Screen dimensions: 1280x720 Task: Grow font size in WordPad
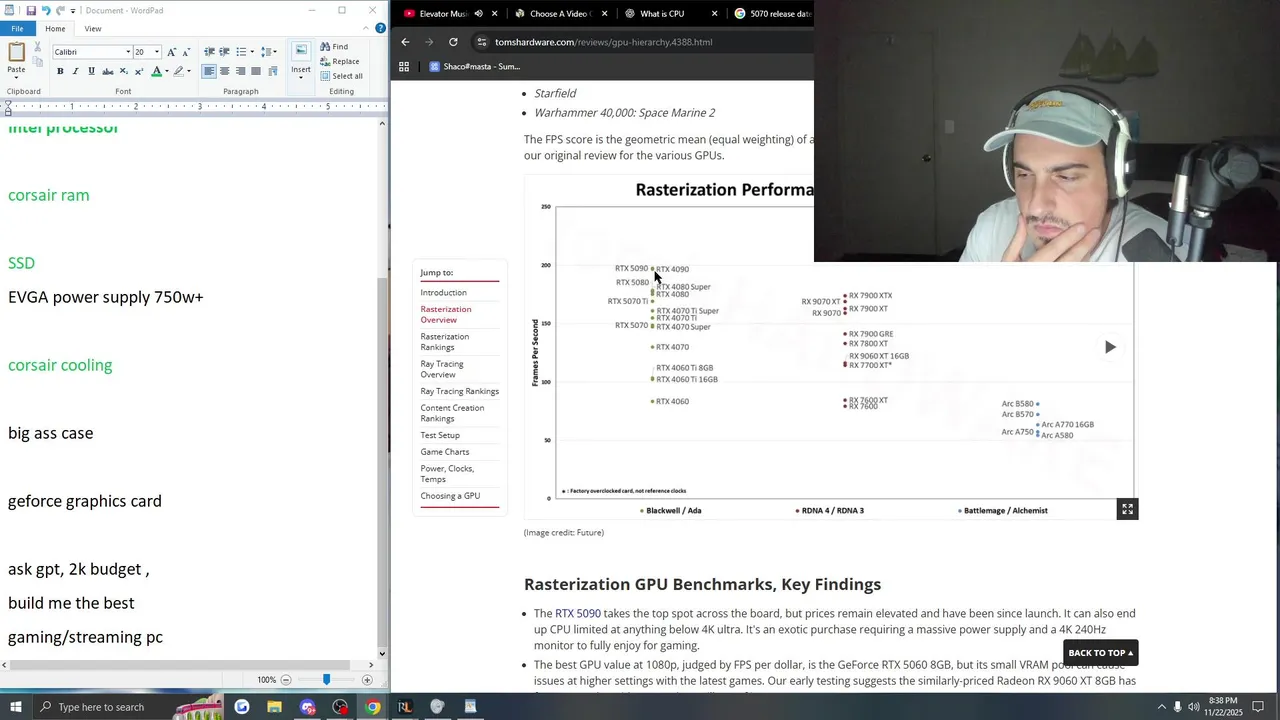171,52
